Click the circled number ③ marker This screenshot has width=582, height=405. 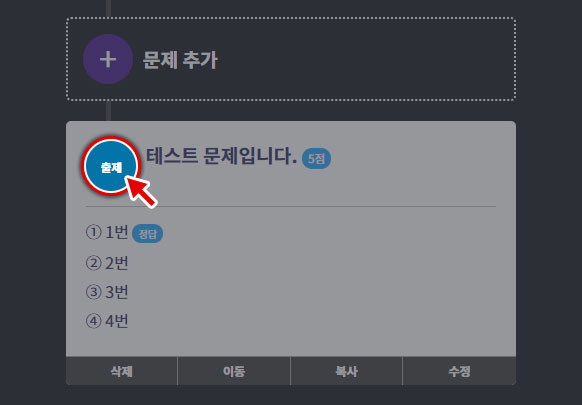[93, 292]
